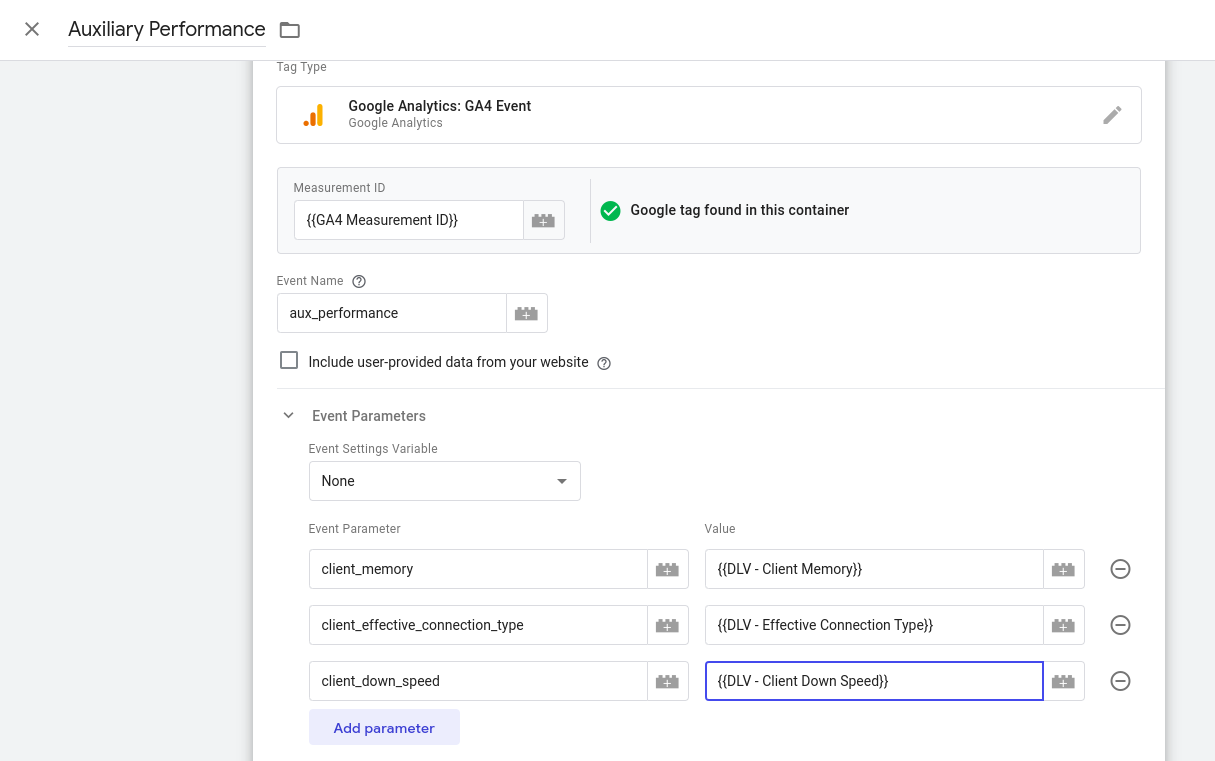The height and width of the screenshot is (761, 1215).
Task: Open variable picker beside Measurement ID field
Action: pyautogui.click(x=543, y=219)
